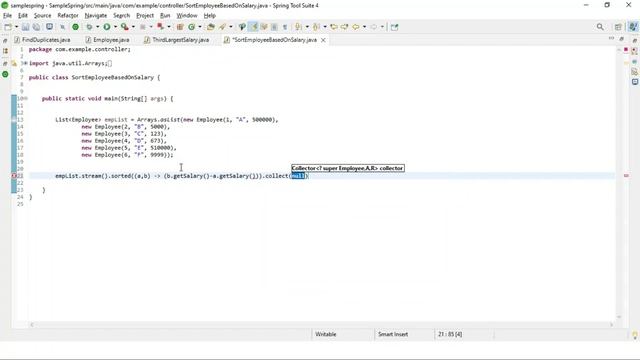The image size is (640, 360).
Task: Click the green Run button icon
Action: pyautogui.click(x=107, y=27)
